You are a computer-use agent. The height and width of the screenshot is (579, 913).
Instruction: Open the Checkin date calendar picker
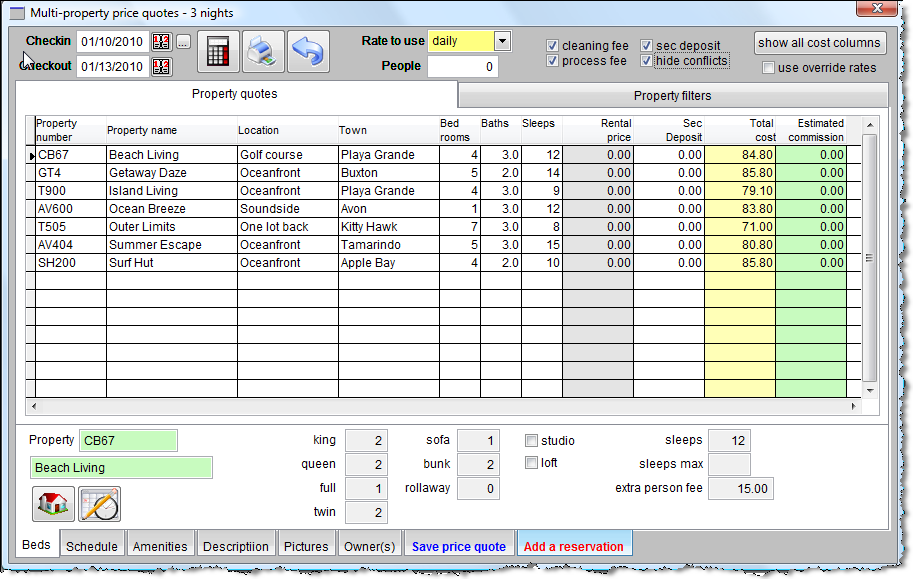(x=161, y=41)
